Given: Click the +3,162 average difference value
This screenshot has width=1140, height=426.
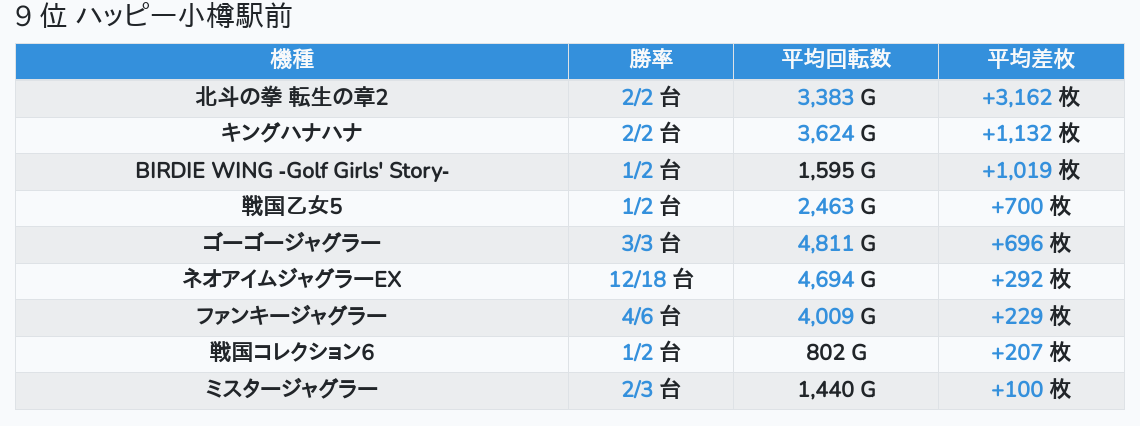Looking at the screenshot, I should pyautogui.click(x=1017, y=97).
